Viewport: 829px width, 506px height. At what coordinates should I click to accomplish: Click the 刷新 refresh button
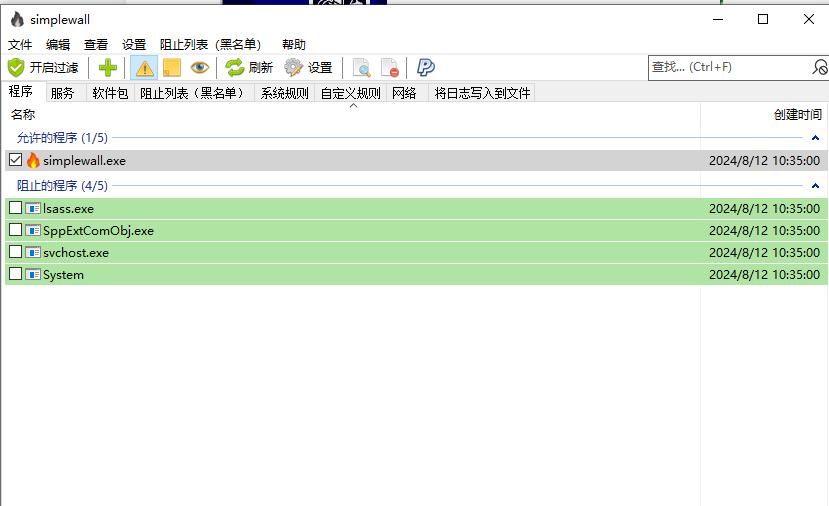(x=249, y=68)
